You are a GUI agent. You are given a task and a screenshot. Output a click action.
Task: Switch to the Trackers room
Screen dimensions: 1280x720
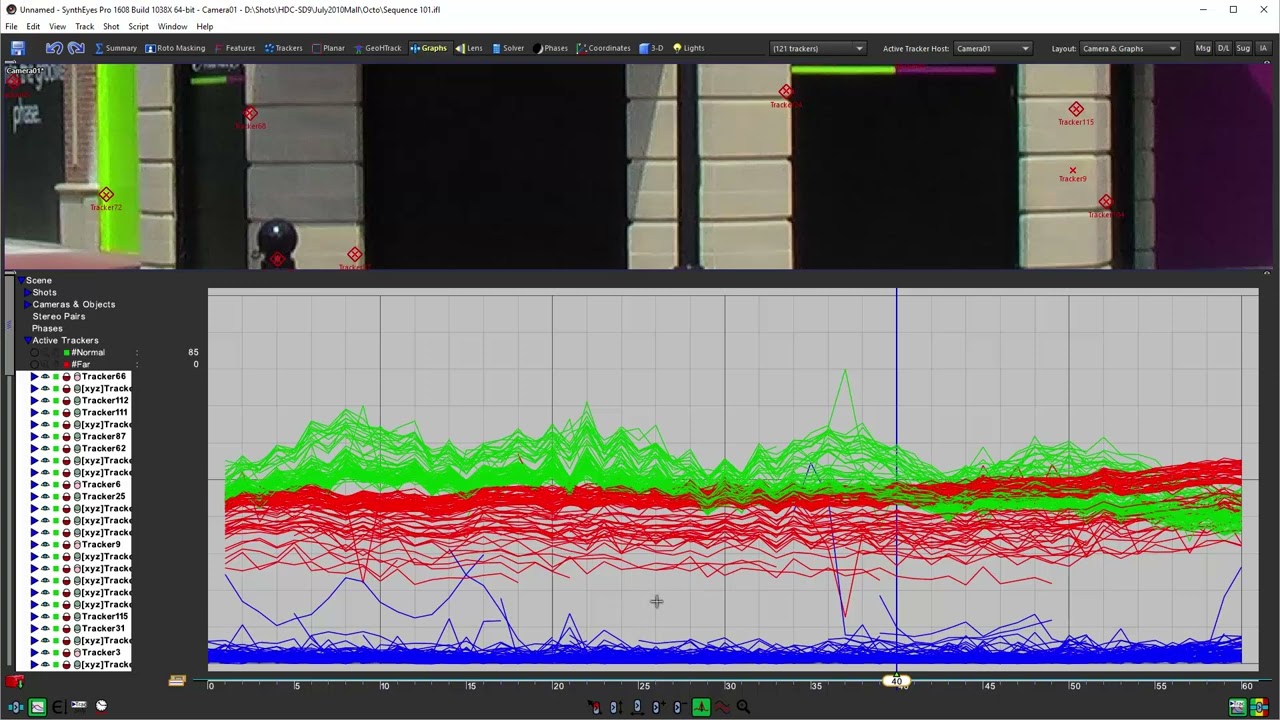pyautogui.click(x=283, y=48)
